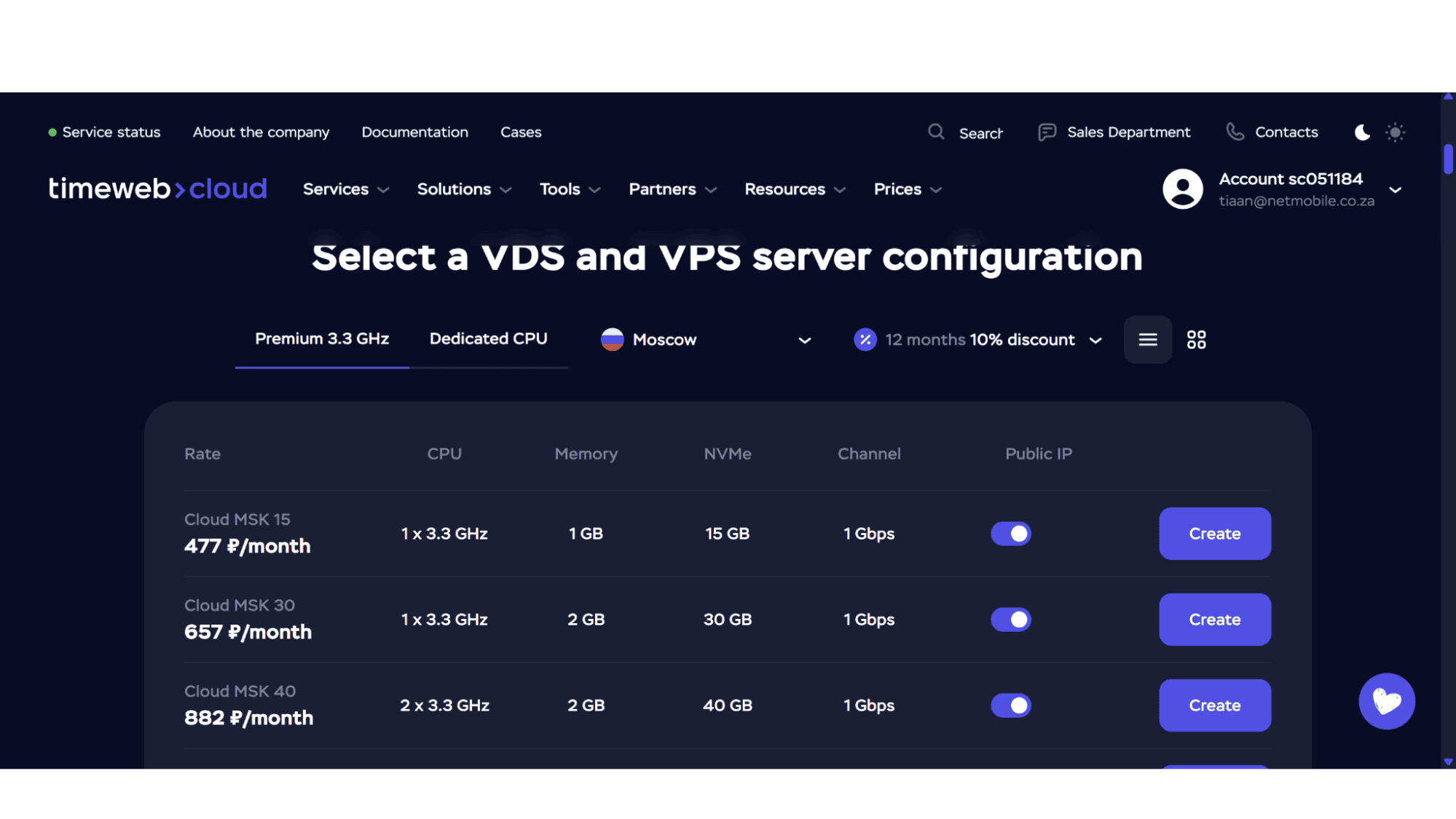The image size is (1456, 819).
Task: Open the Documentation link
Action: 414,132
